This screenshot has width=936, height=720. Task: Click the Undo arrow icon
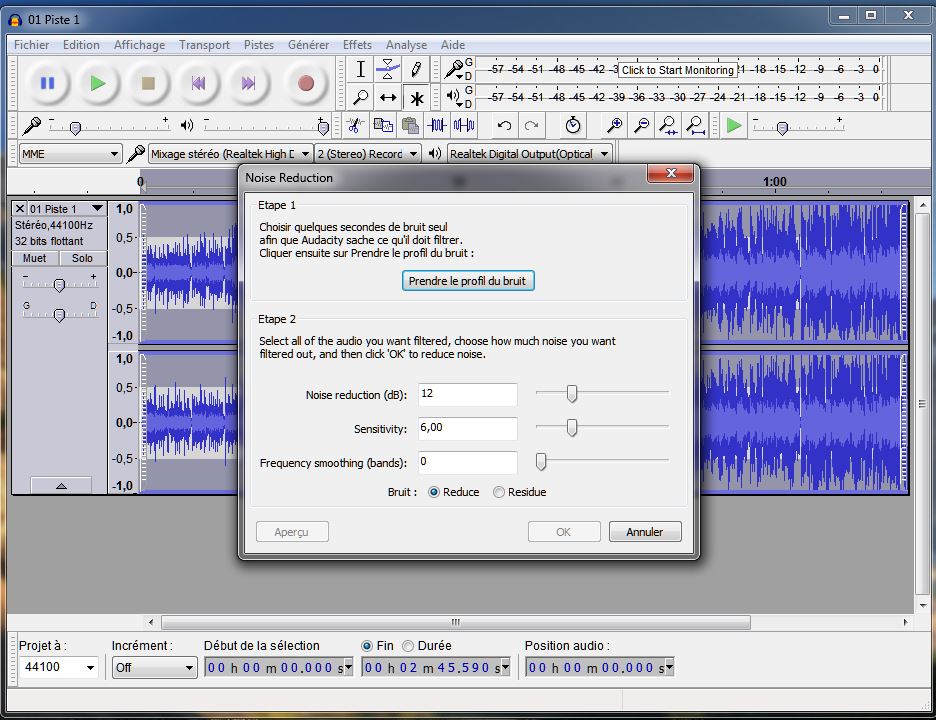pyautogui.click(x=504, y=125)
